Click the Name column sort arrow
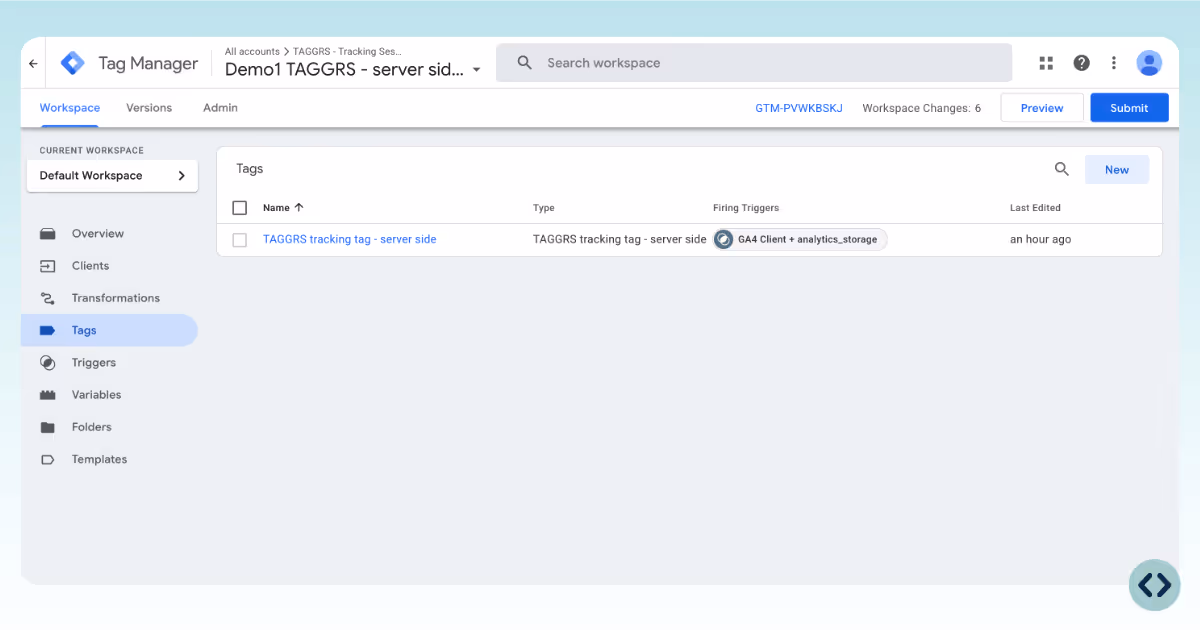The width and height of the screenshot is (1200, 630). (299, 208)
